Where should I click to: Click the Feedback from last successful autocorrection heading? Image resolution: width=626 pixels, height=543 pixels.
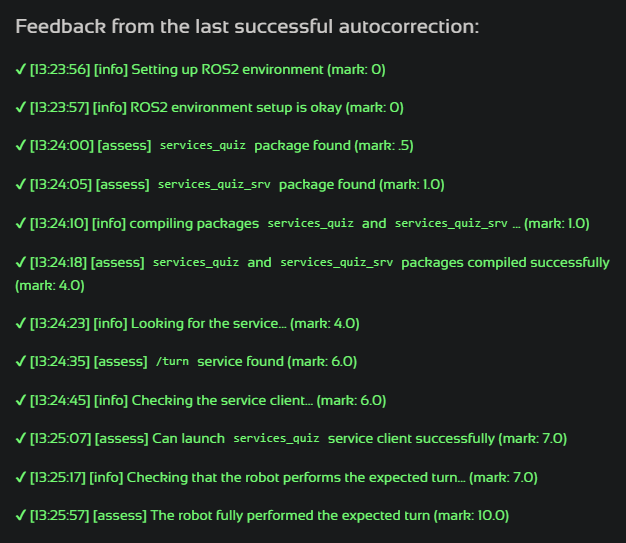pos(247,26)
